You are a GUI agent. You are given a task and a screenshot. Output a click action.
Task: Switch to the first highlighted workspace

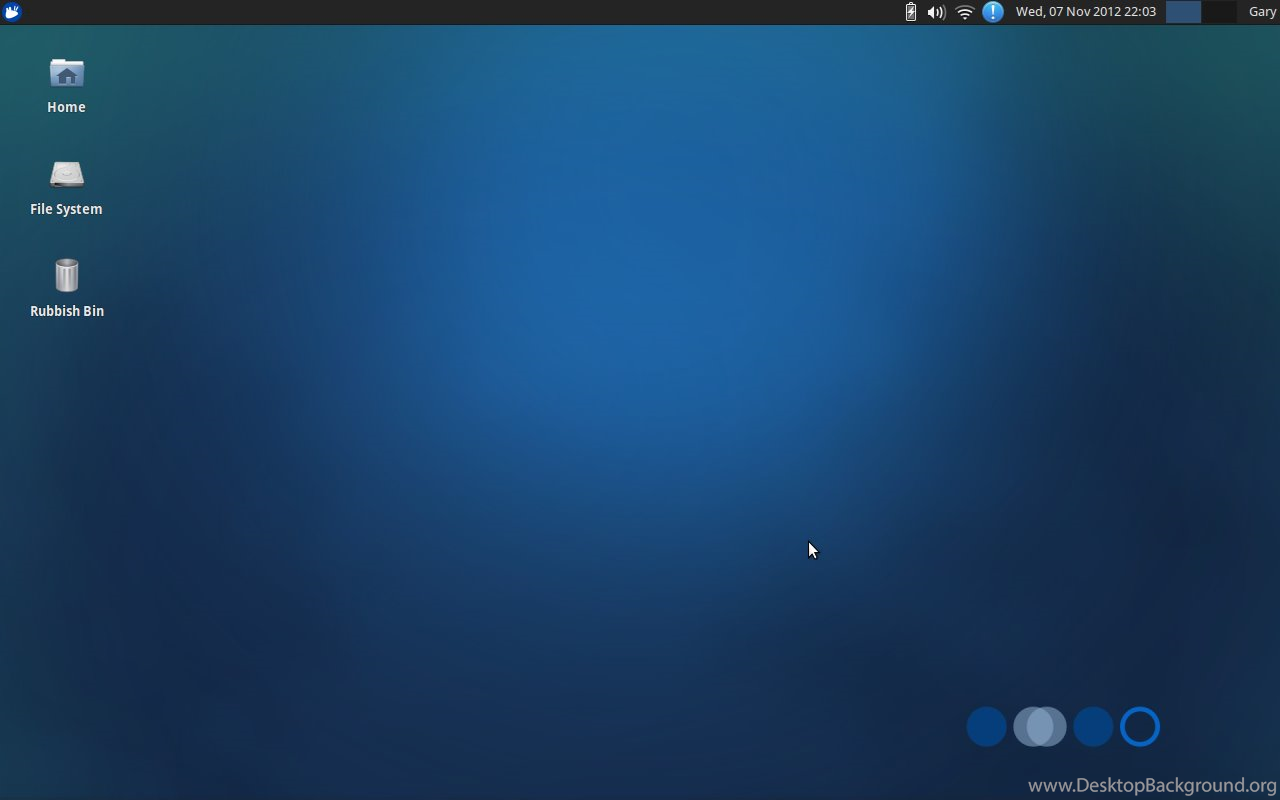[x=1183, y=12]
